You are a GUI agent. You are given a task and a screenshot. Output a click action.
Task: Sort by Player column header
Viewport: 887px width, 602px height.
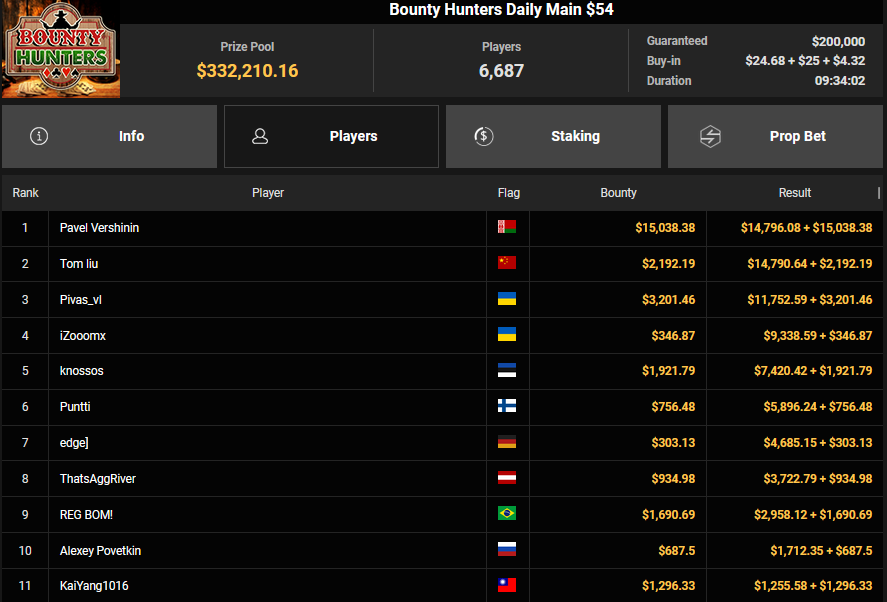coord(268,193)
